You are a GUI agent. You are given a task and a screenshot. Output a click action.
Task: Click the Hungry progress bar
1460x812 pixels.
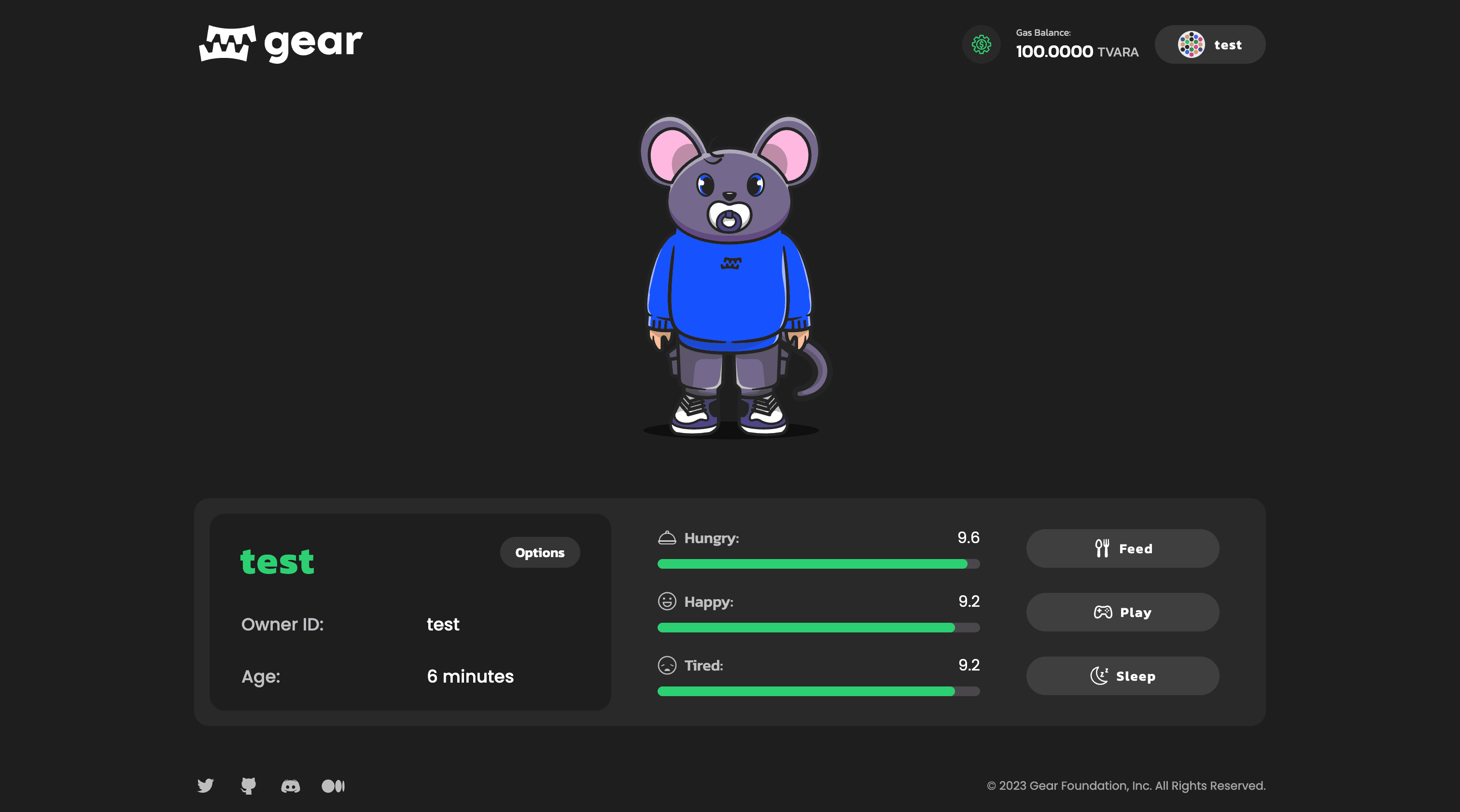(818, 564)
